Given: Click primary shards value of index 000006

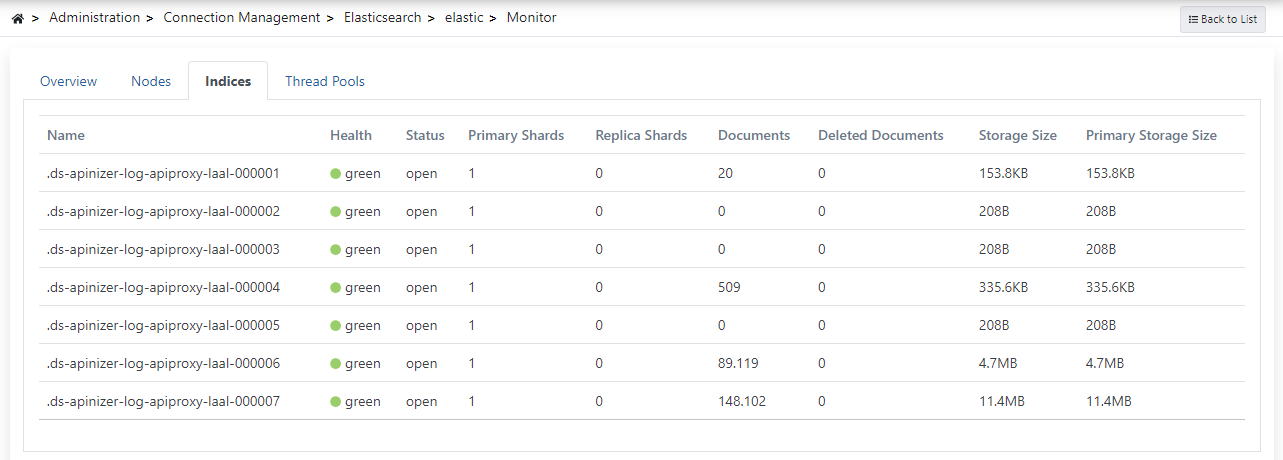Looking at the screenshot, I should 471,364.
